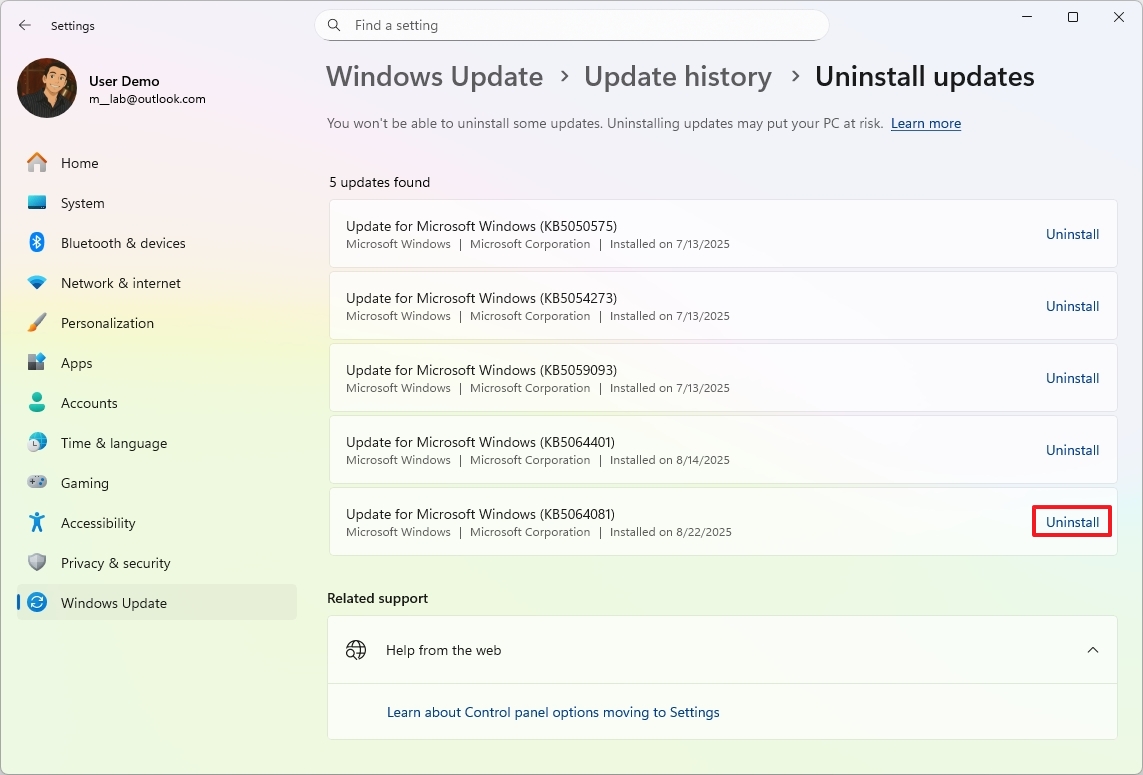Image resolution: width=1143 pixels, height=775 pixels.
Task: Open the Control panel options moving link
Action: coord(552,712)
